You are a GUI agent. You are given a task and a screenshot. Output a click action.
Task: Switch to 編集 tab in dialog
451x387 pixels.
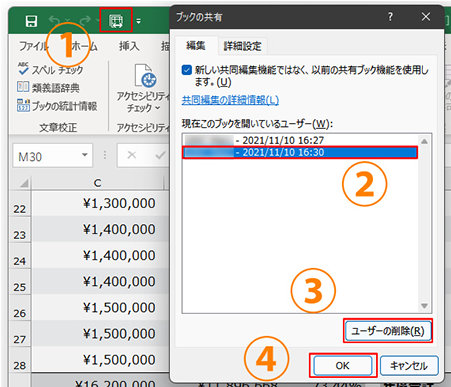coord(196,46)
